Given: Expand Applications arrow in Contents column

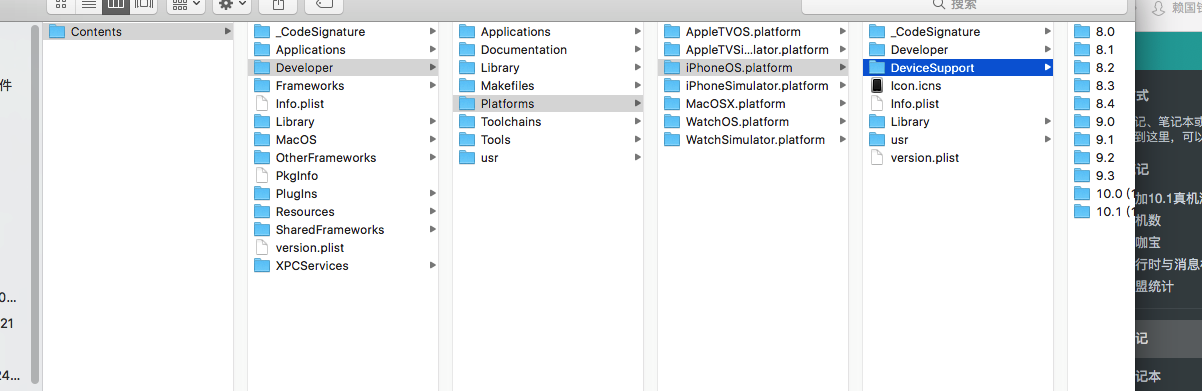Looking at the screenshot, I should [433, 50].
